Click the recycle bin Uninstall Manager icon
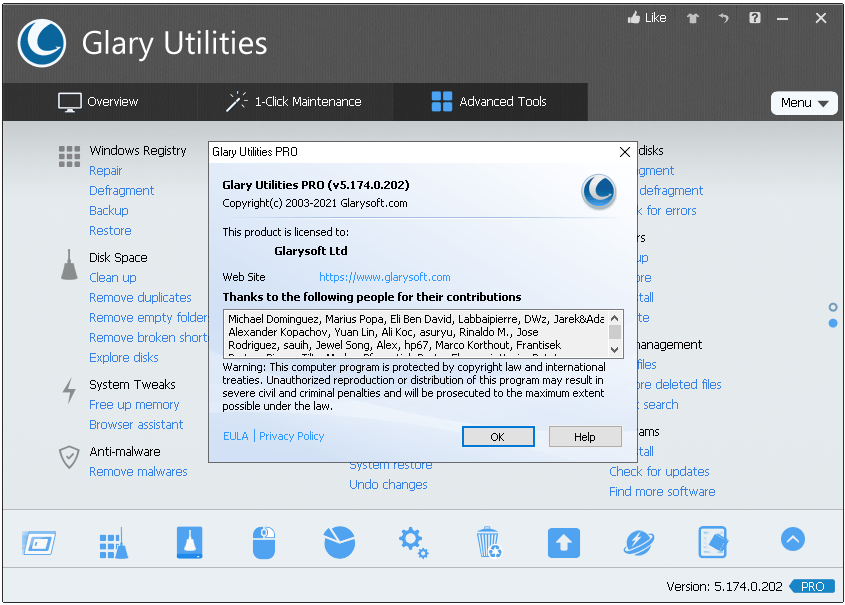845x605 pixels. point(488,542)
